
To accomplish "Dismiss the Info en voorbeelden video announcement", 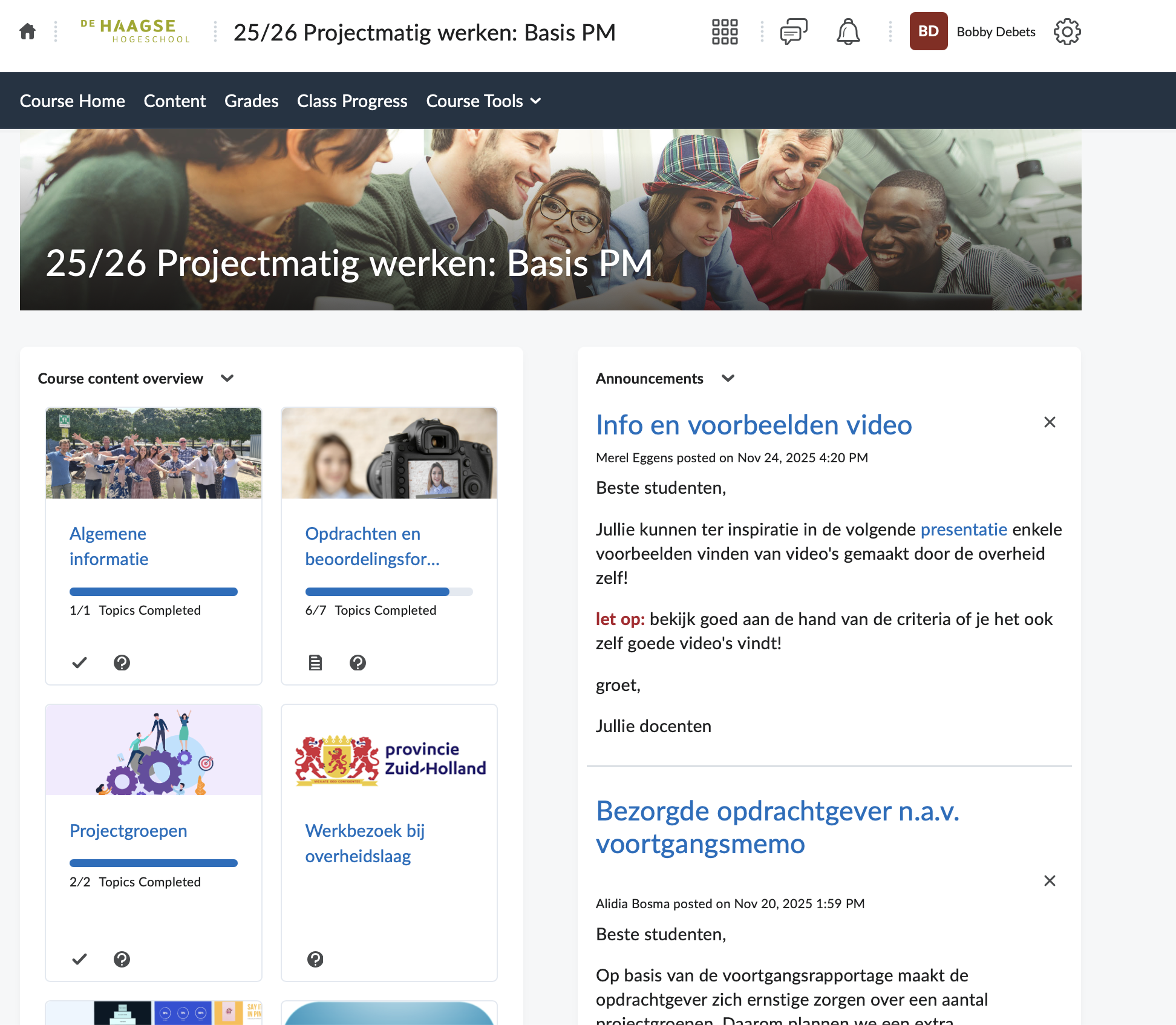I will (x=1050, y=422).
